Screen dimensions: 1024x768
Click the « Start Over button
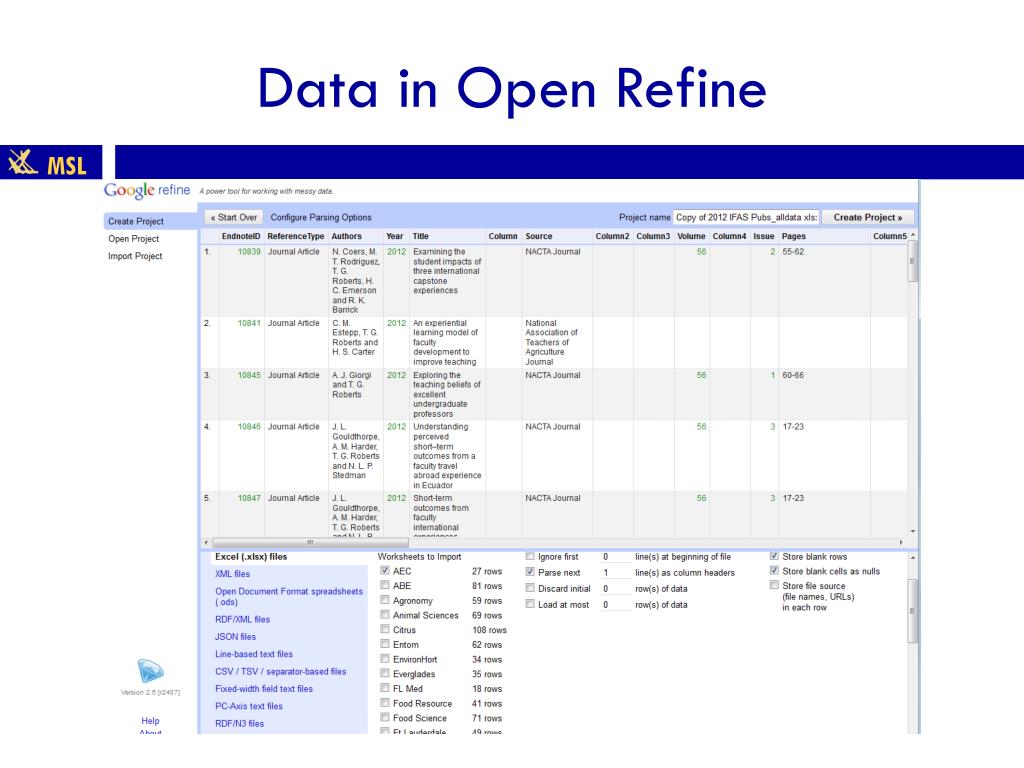[x=234, y=217]
